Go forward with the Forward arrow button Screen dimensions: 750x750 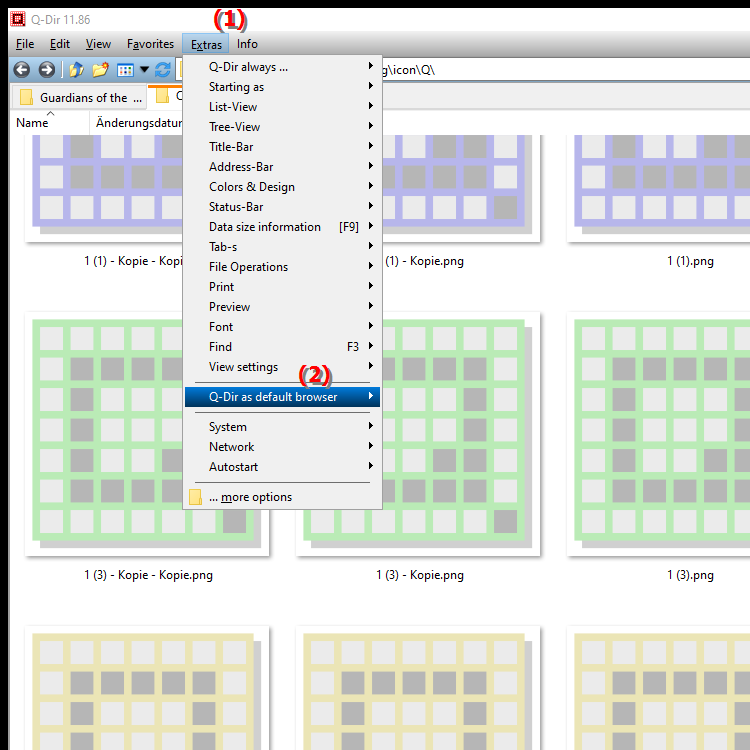(46, 70)
